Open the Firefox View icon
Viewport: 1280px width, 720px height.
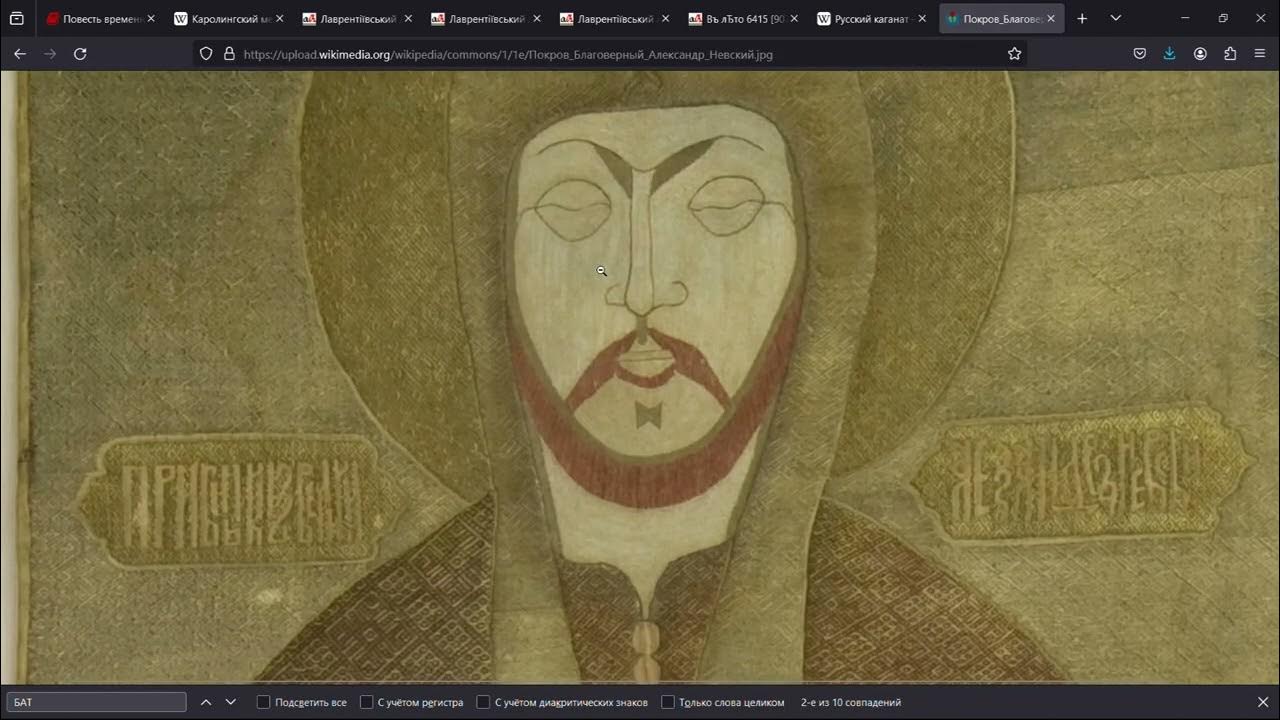pyautogui.click(x=17, y=18)
